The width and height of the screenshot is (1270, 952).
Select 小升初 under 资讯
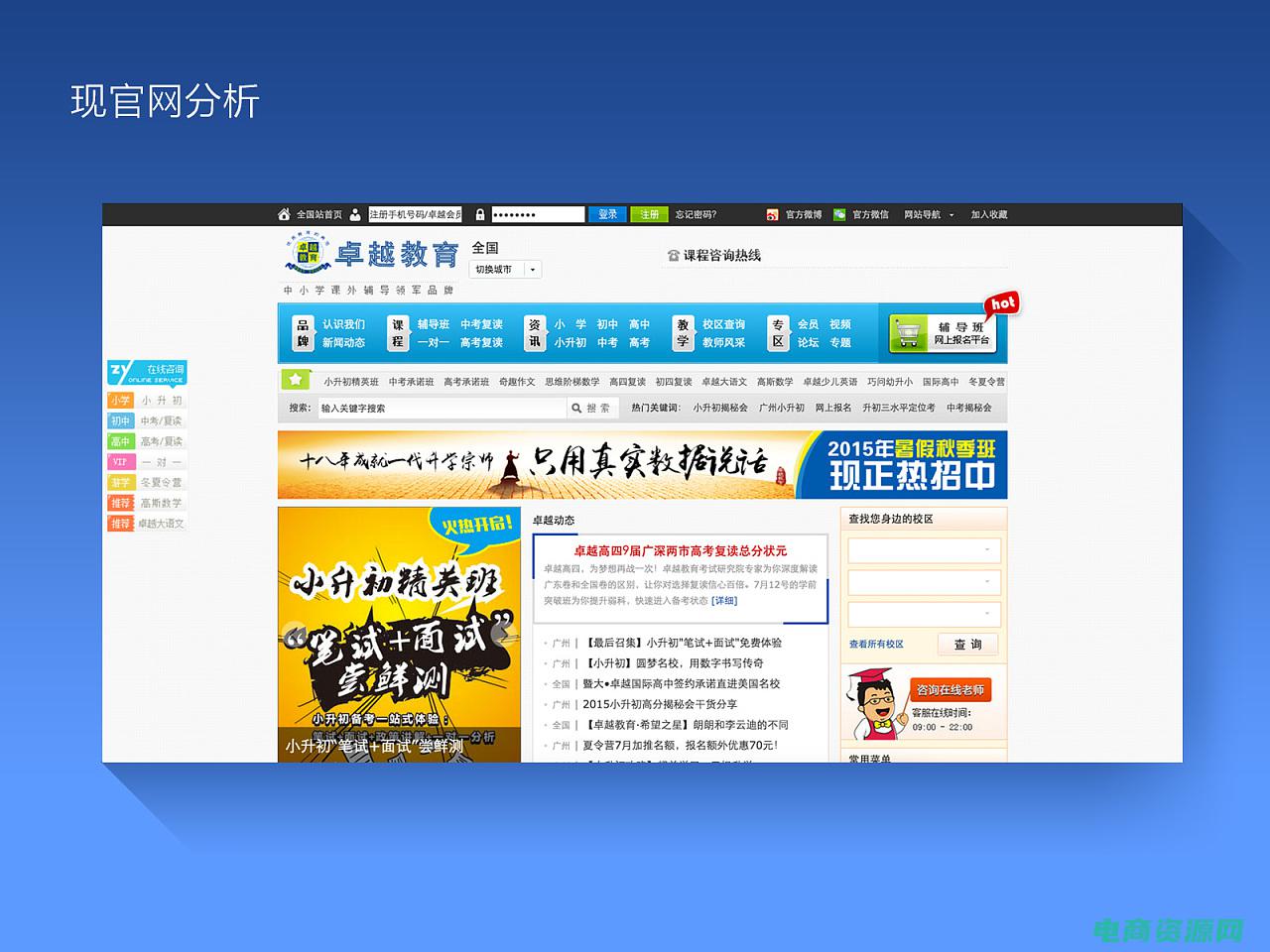click(x=571, y=342)
